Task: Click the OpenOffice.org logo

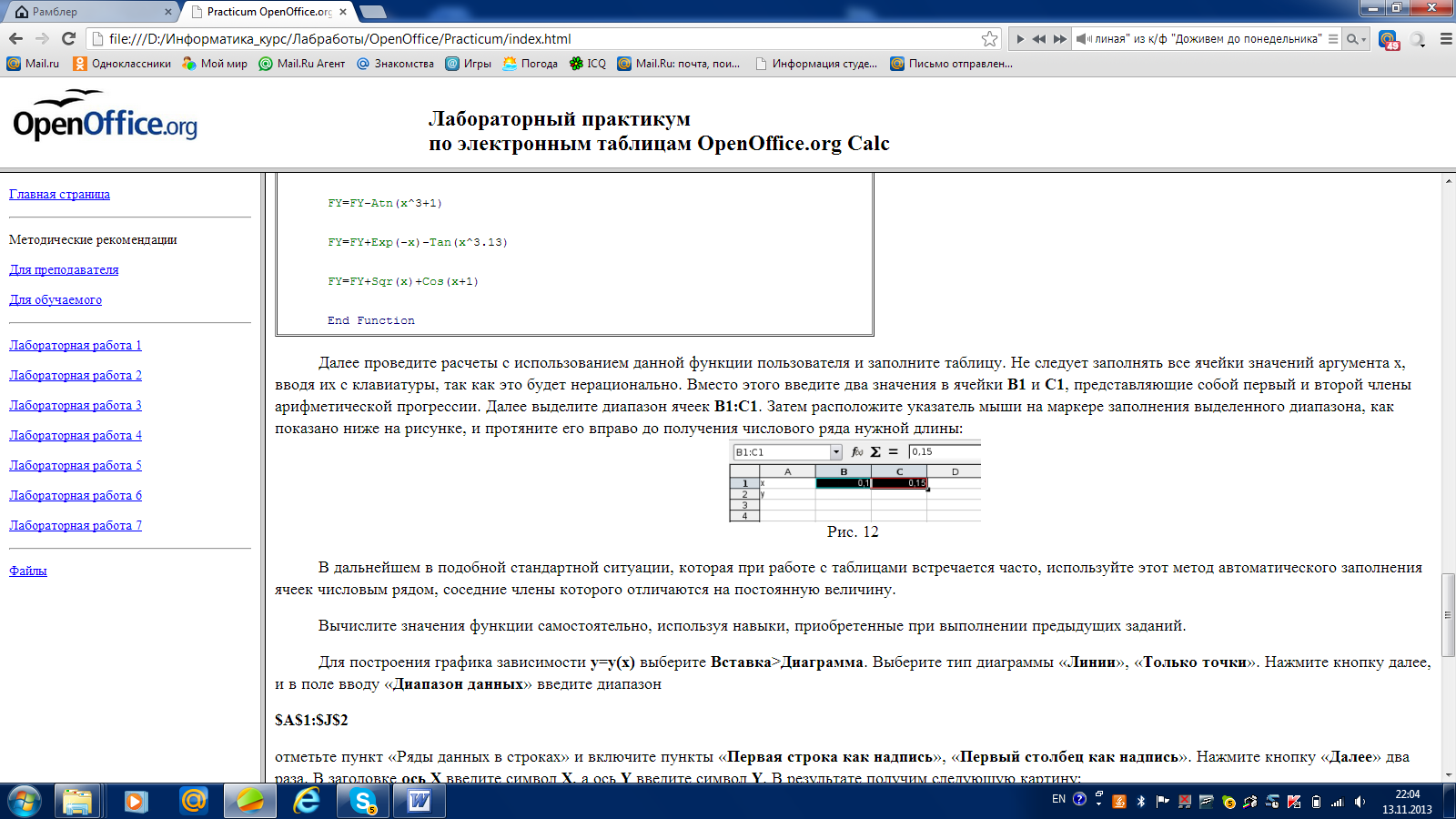Action: 105,115
